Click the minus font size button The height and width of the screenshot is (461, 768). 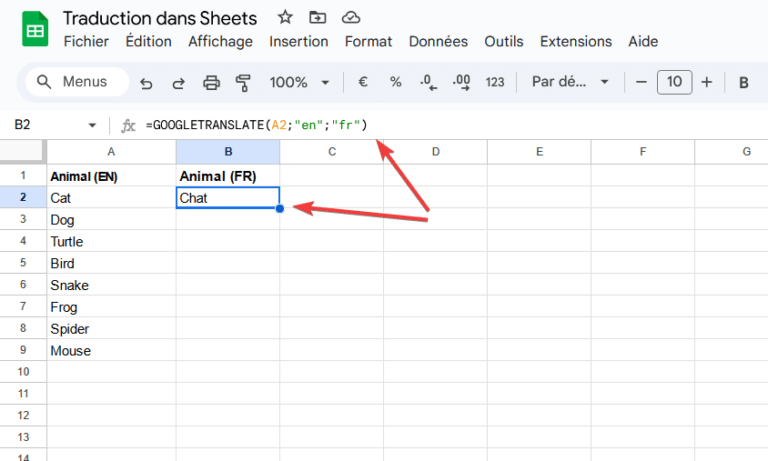pos(641,82)
